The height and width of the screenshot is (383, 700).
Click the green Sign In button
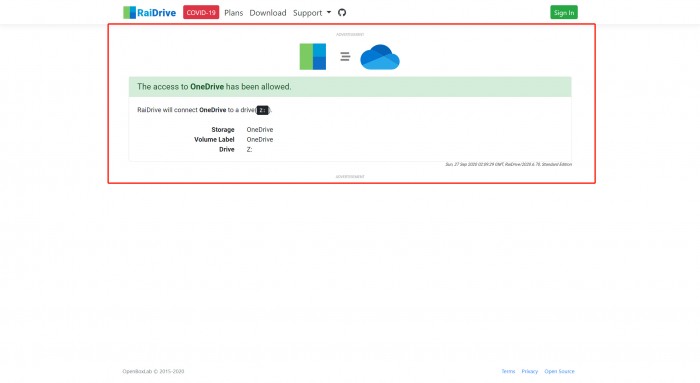coord(564,12)
